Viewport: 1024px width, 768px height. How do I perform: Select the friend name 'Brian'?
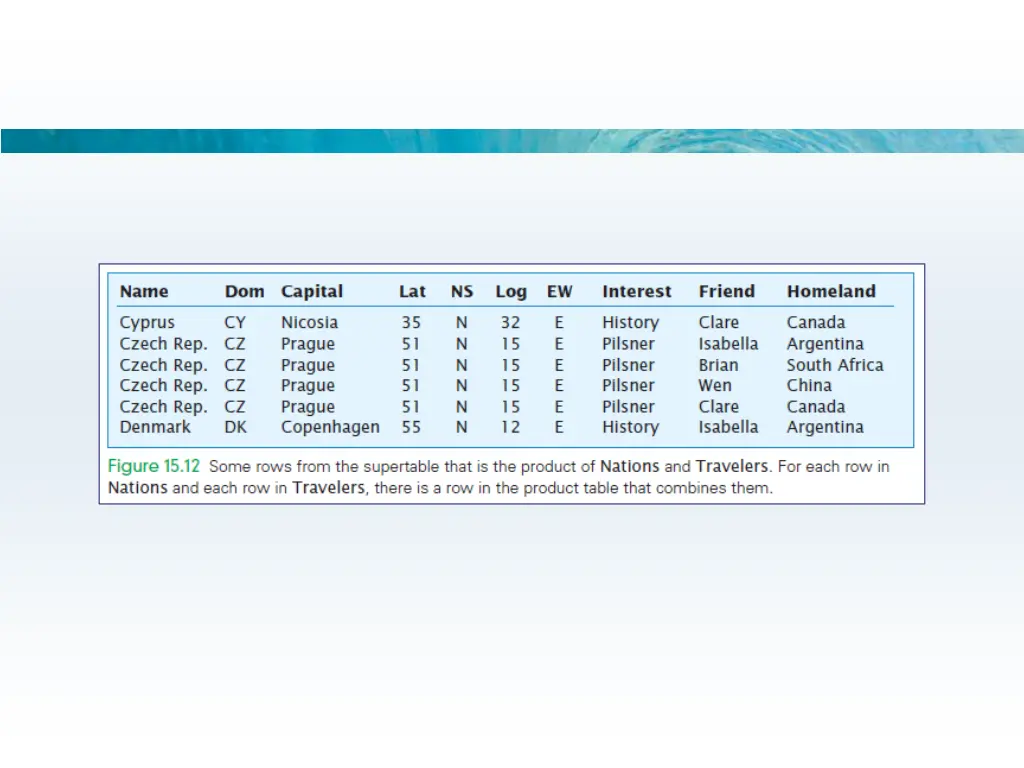click(x=718, y=365)
